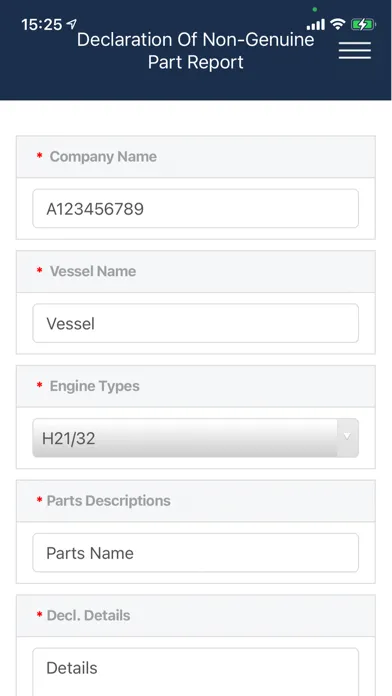Click the Vessel Name field label
The image size is (392, 696).
tap(93, 271)
